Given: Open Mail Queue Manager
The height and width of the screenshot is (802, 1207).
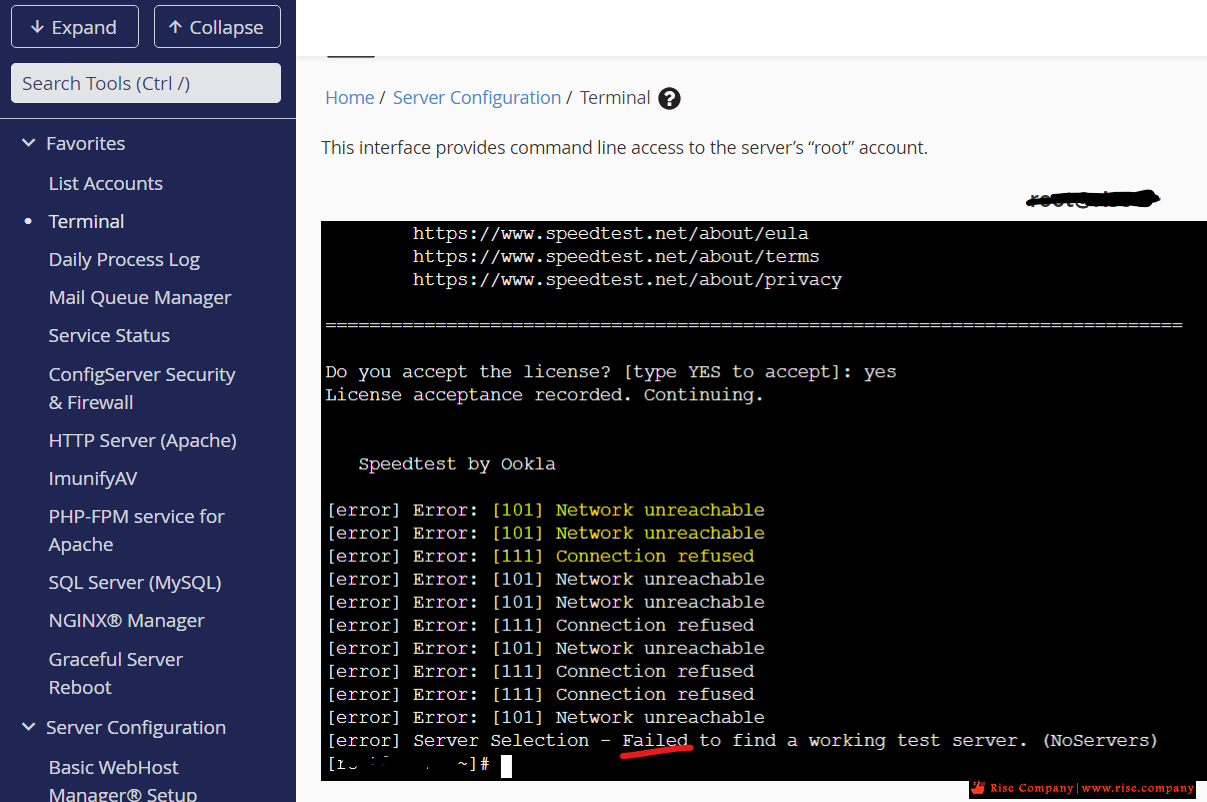Looking at the screenshot, I should [x=140, y=297].
